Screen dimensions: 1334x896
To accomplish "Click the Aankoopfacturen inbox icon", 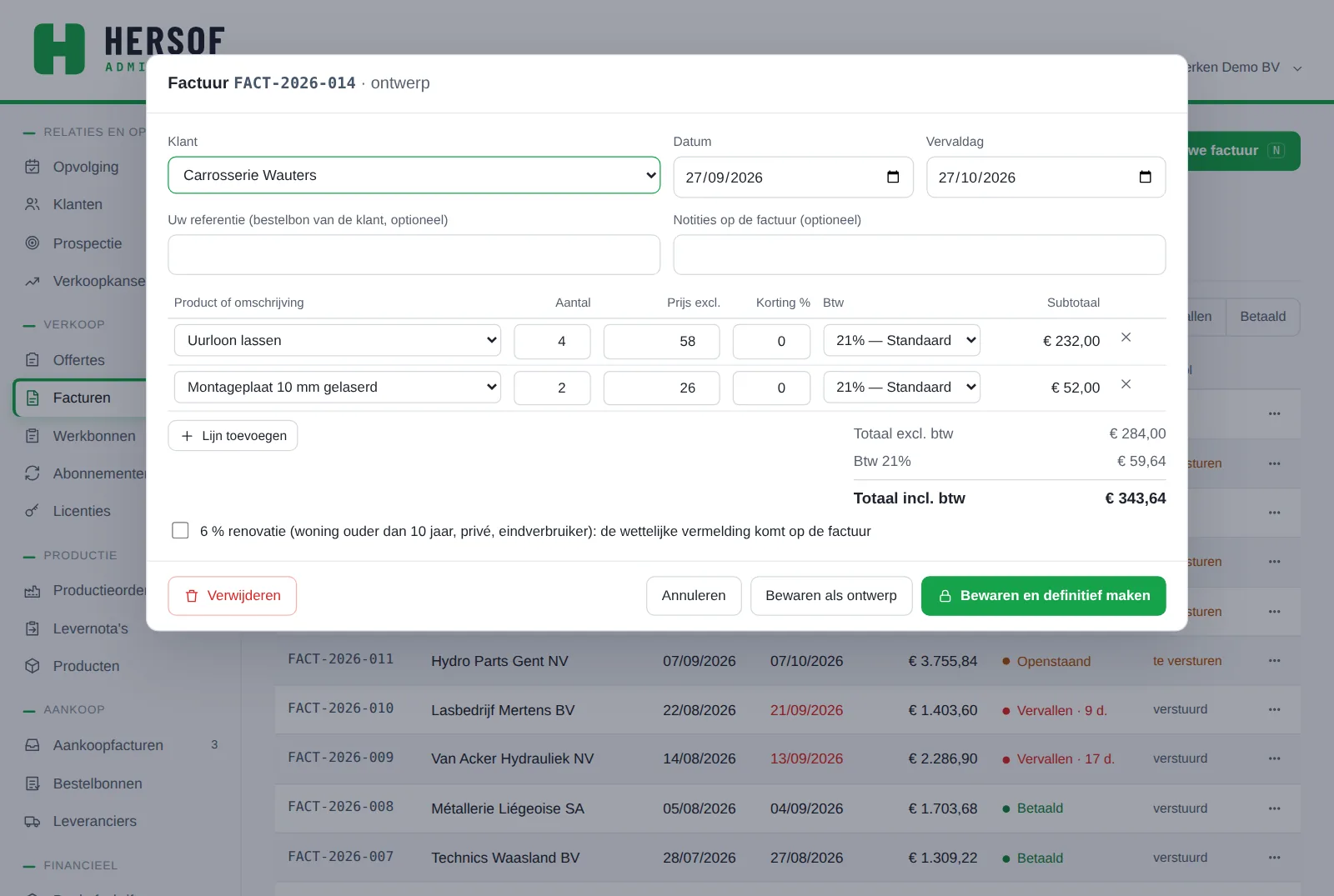I will click(33, 745).
